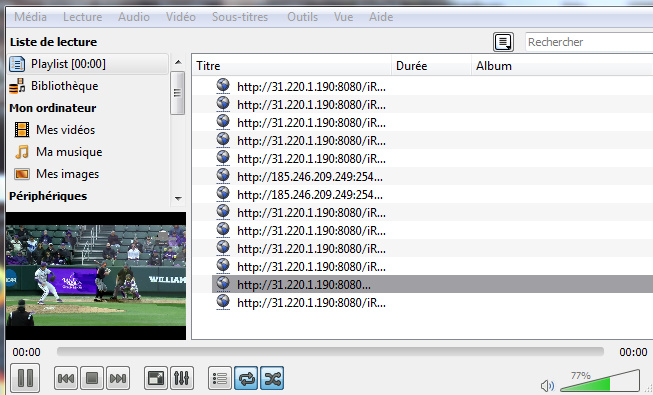Toggle fullscreen video button
Viewport: 653px width, 395px height.
[x=156, y=378]
